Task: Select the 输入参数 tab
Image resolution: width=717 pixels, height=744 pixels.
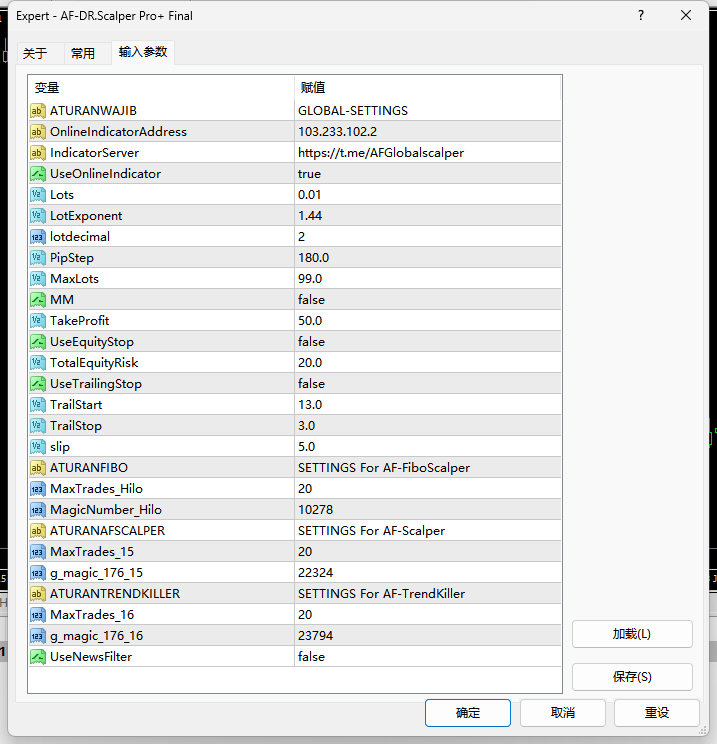Action: click(143, 52)
